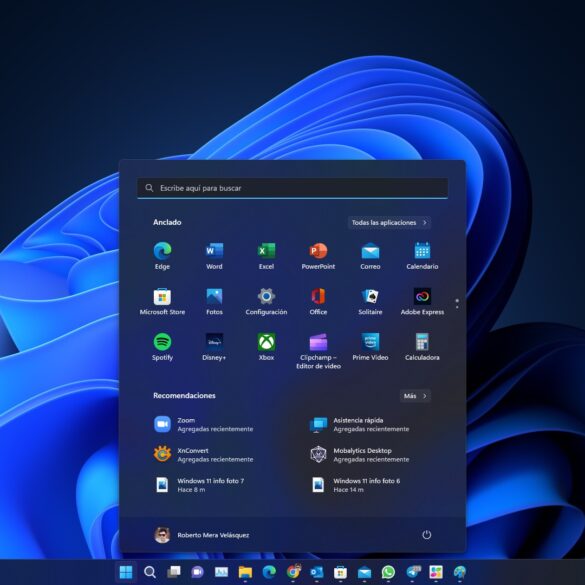Open taskbar Search magnifier

[150, 572]
